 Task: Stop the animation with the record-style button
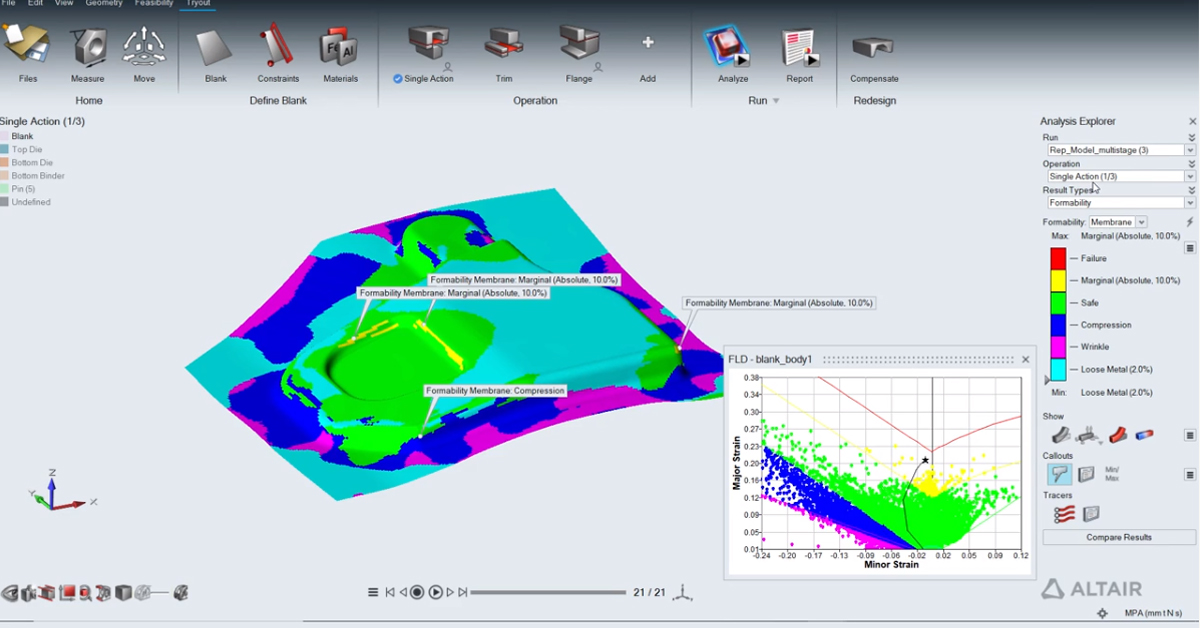[417, 592]
